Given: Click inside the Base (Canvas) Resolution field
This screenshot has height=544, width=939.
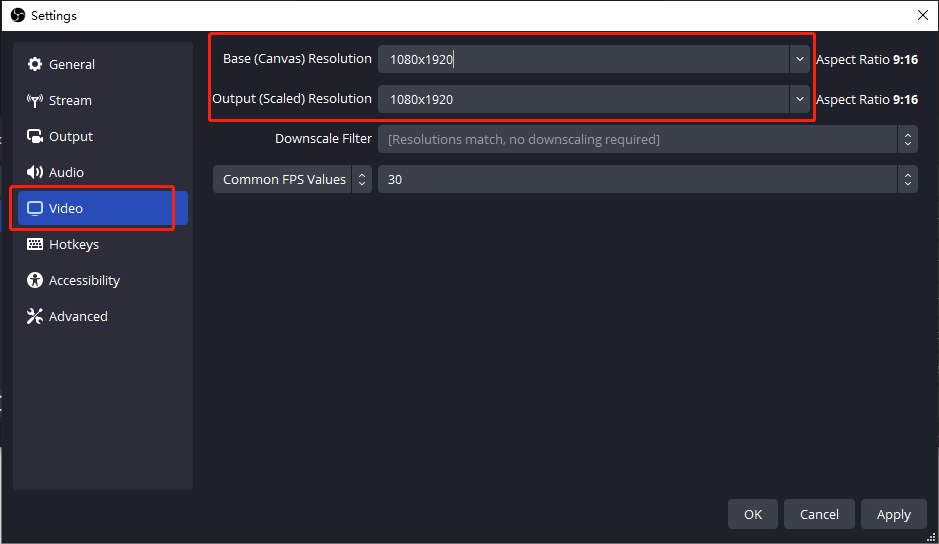Looking at the screenshot, I should tap(583, 59).
